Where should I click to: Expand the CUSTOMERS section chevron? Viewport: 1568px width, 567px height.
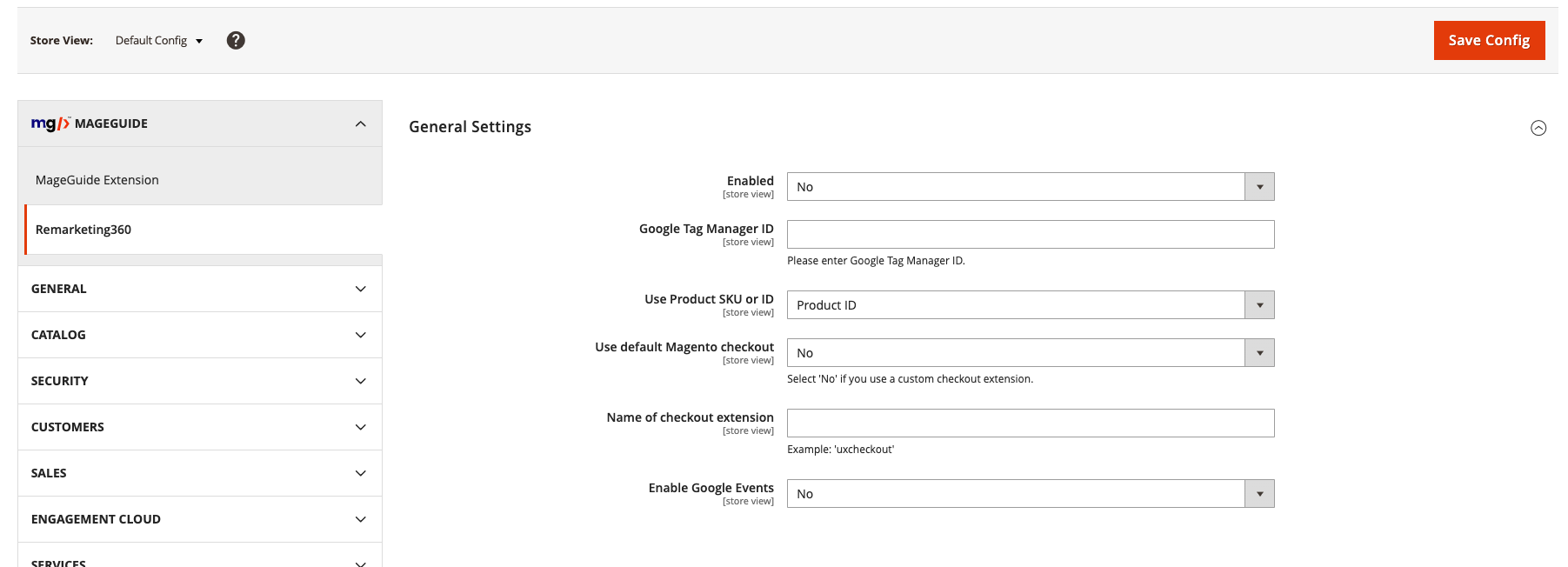[361, 427]
